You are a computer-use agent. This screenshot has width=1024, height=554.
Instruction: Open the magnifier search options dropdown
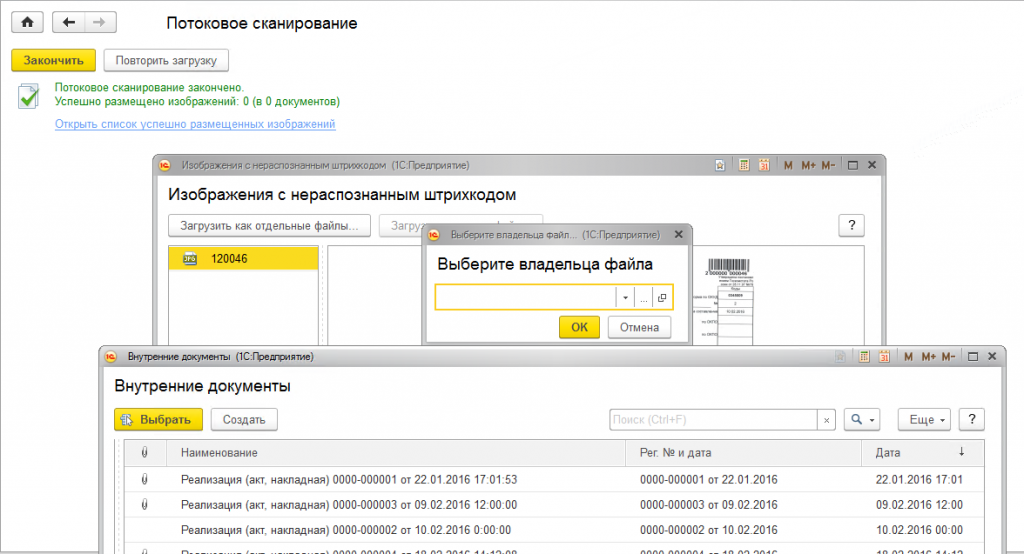(862, 420)
